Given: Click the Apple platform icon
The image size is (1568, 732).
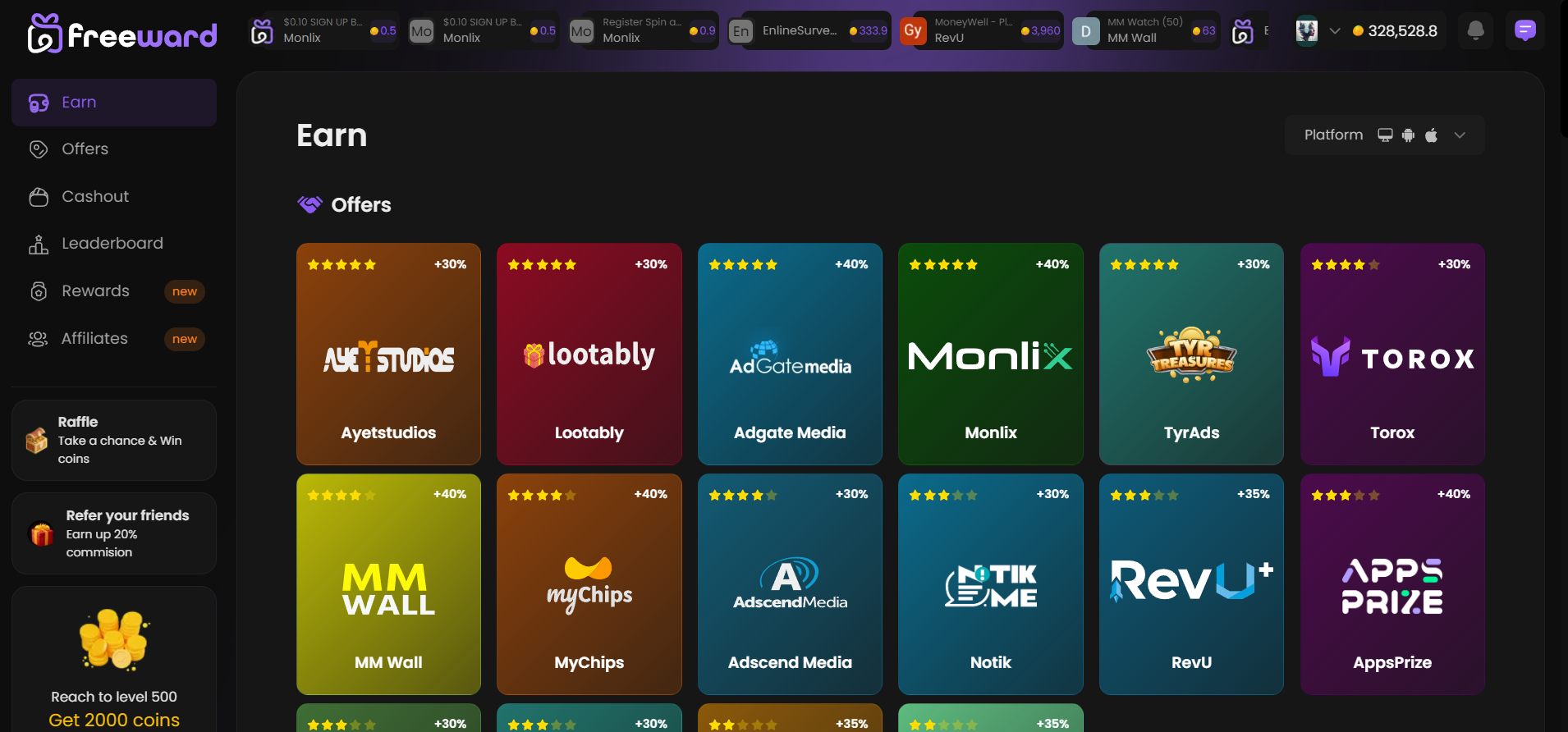Looking at the screenshot, I should point(1431,135).
